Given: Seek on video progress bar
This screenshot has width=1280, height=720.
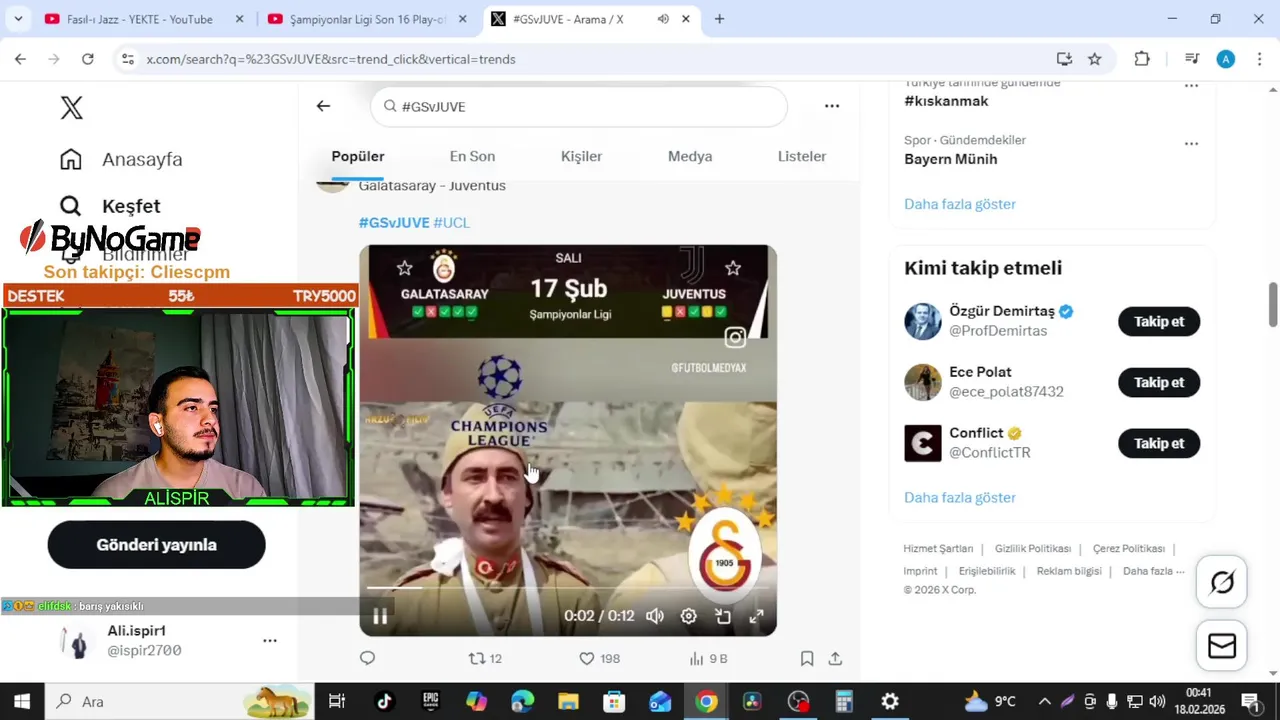Looking at the screenshot, I should point(568,588).
